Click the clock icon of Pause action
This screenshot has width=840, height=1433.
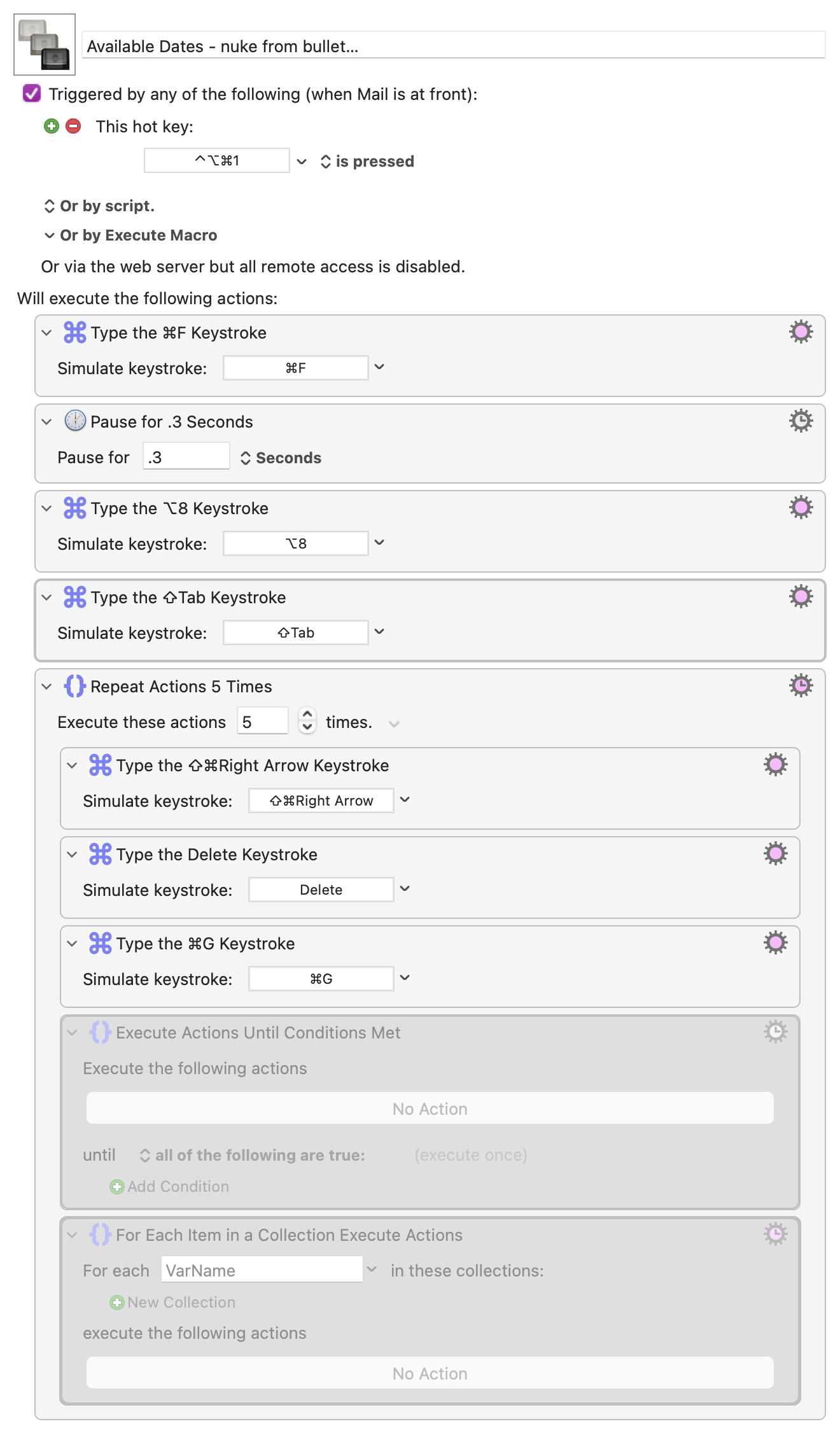click(75, 421)
